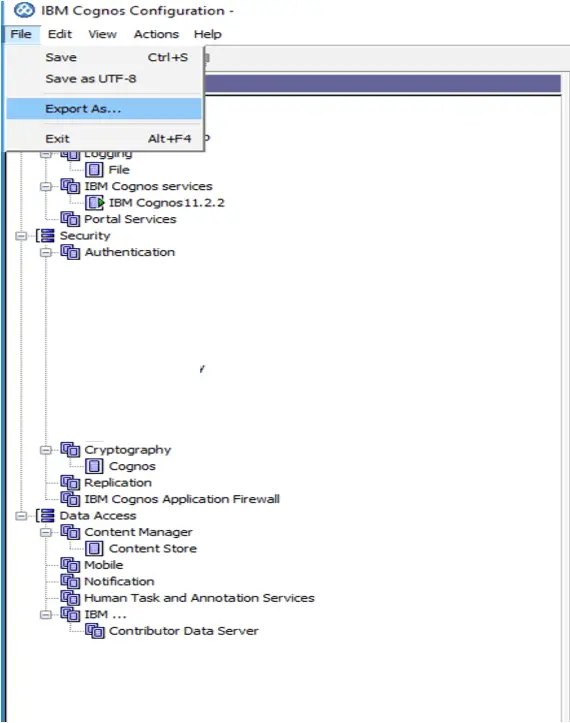Choose Save as UTF-8 option
The width and height of the screenshot is (570, 723).
click(x=104, y=79)
